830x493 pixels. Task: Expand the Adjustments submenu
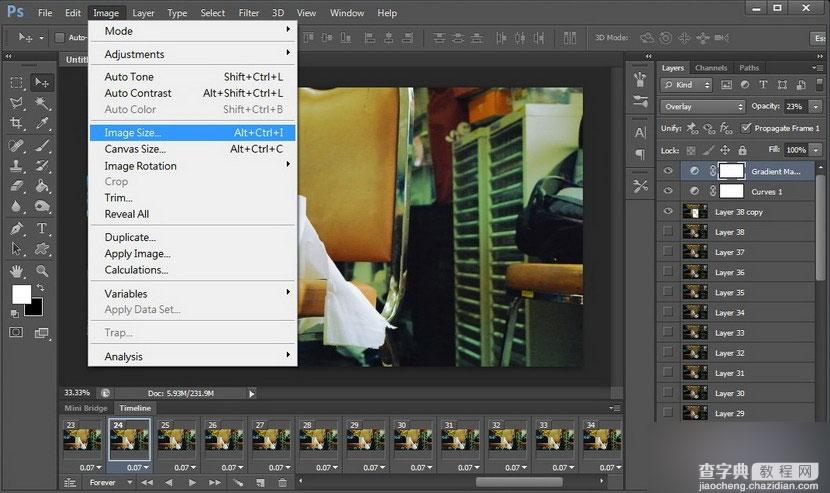(193, 54)
